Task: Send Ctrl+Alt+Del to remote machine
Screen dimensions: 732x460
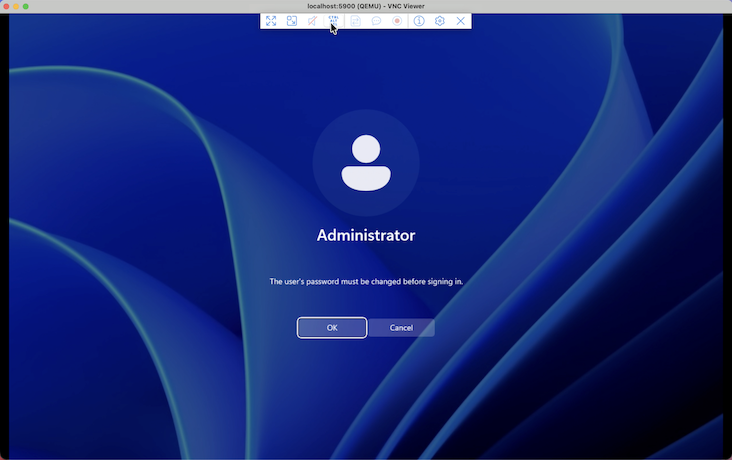Action: coord(333,21)
